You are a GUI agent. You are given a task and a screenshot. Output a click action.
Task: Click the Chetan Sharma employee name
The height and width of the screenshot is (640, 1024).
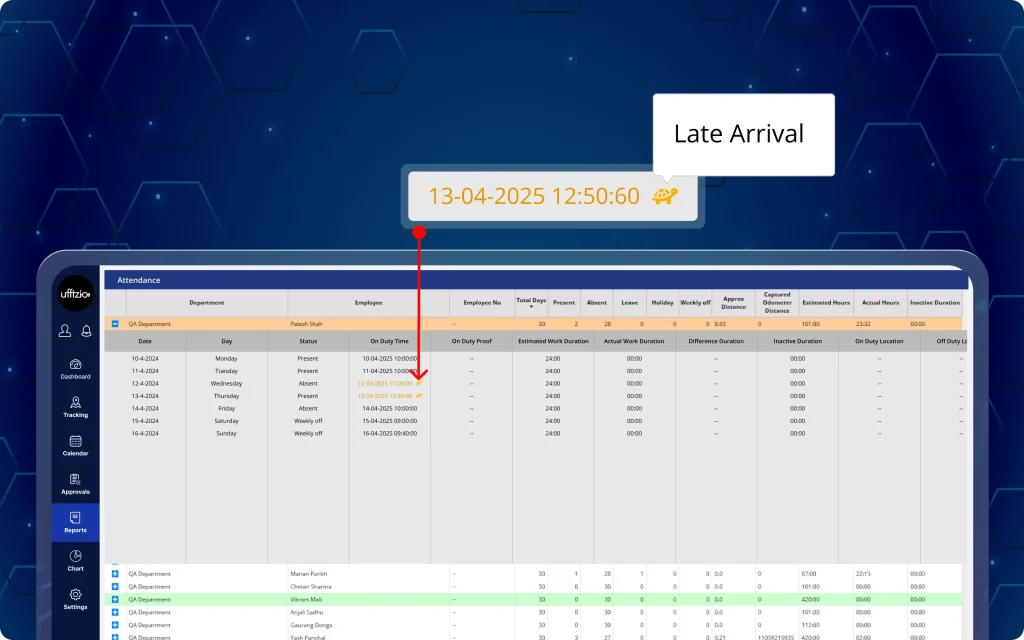click(311, 586)
